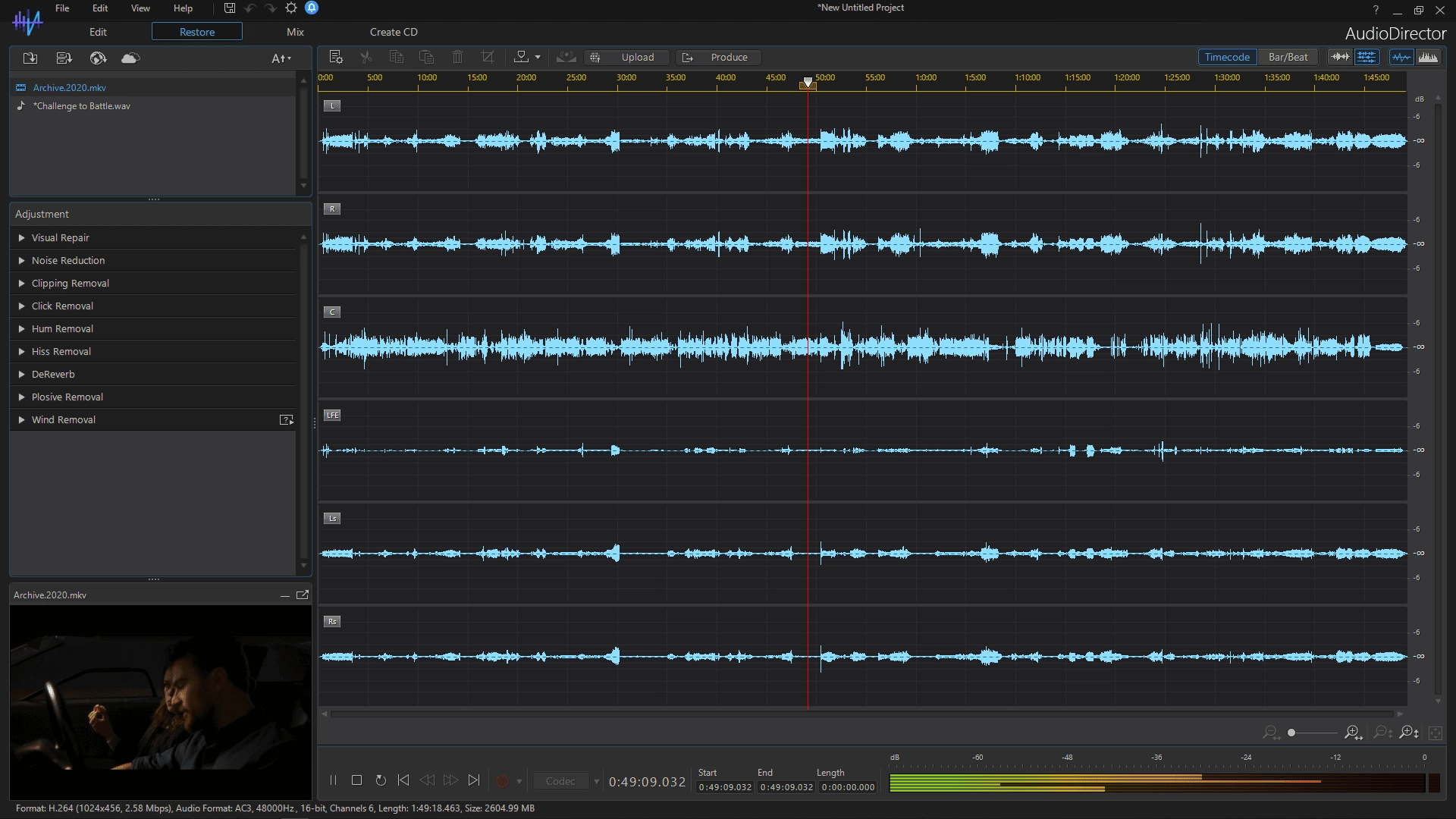Switch time display to Timecode
The height and width of the screenshot is (819, 1456).
(1227, 58)
